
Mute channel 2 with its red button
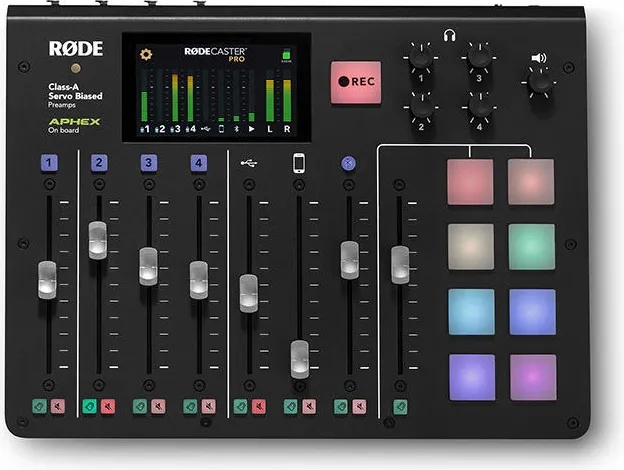pos(108,406)
